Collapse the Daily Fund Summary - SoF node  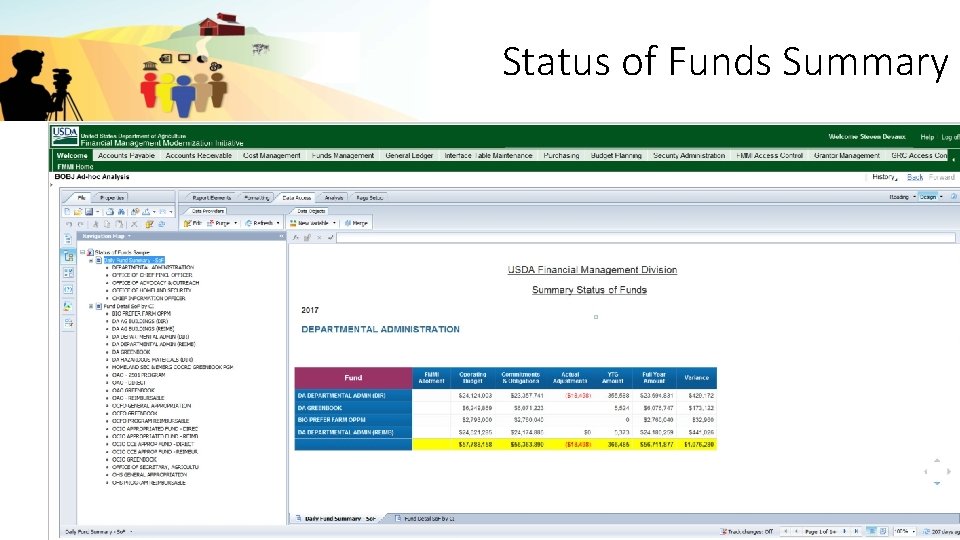(91, 260)
